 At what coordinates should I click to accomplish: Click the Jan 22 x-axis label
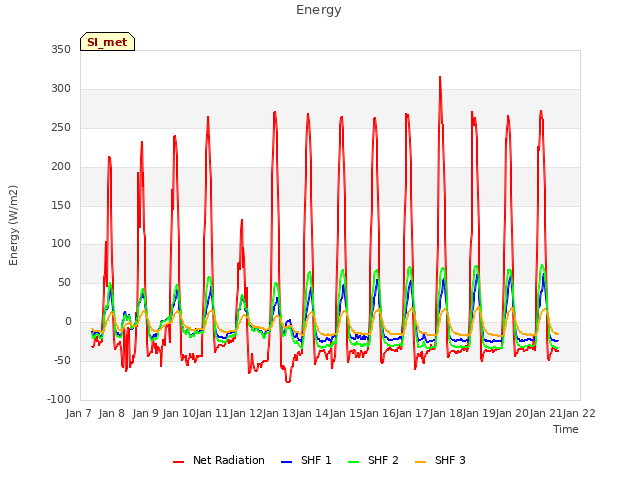pyautogui.click(x=580, y=413)
